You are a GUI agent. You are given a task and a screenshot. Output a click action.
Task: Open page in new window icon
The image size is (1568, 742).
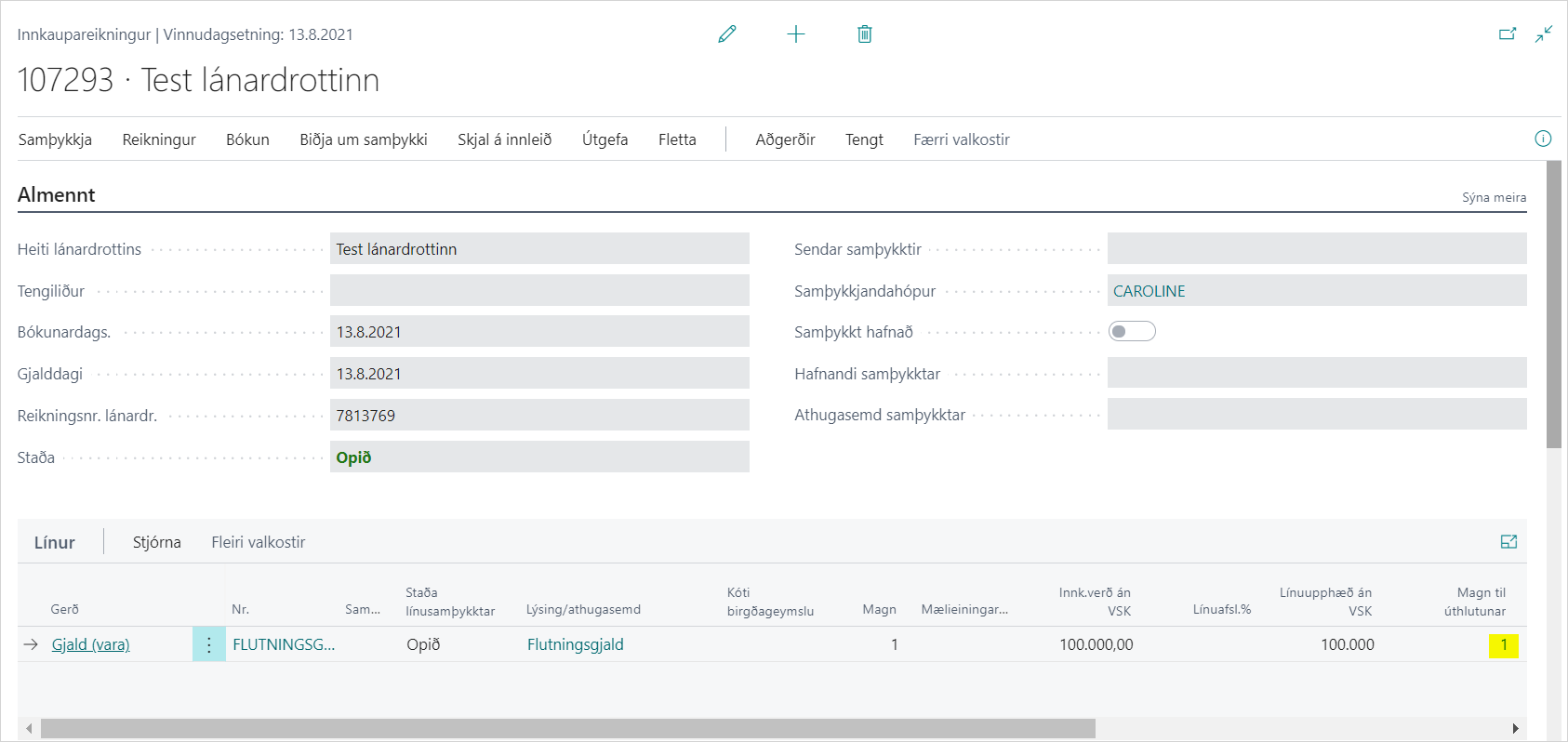pos(1508,34)
